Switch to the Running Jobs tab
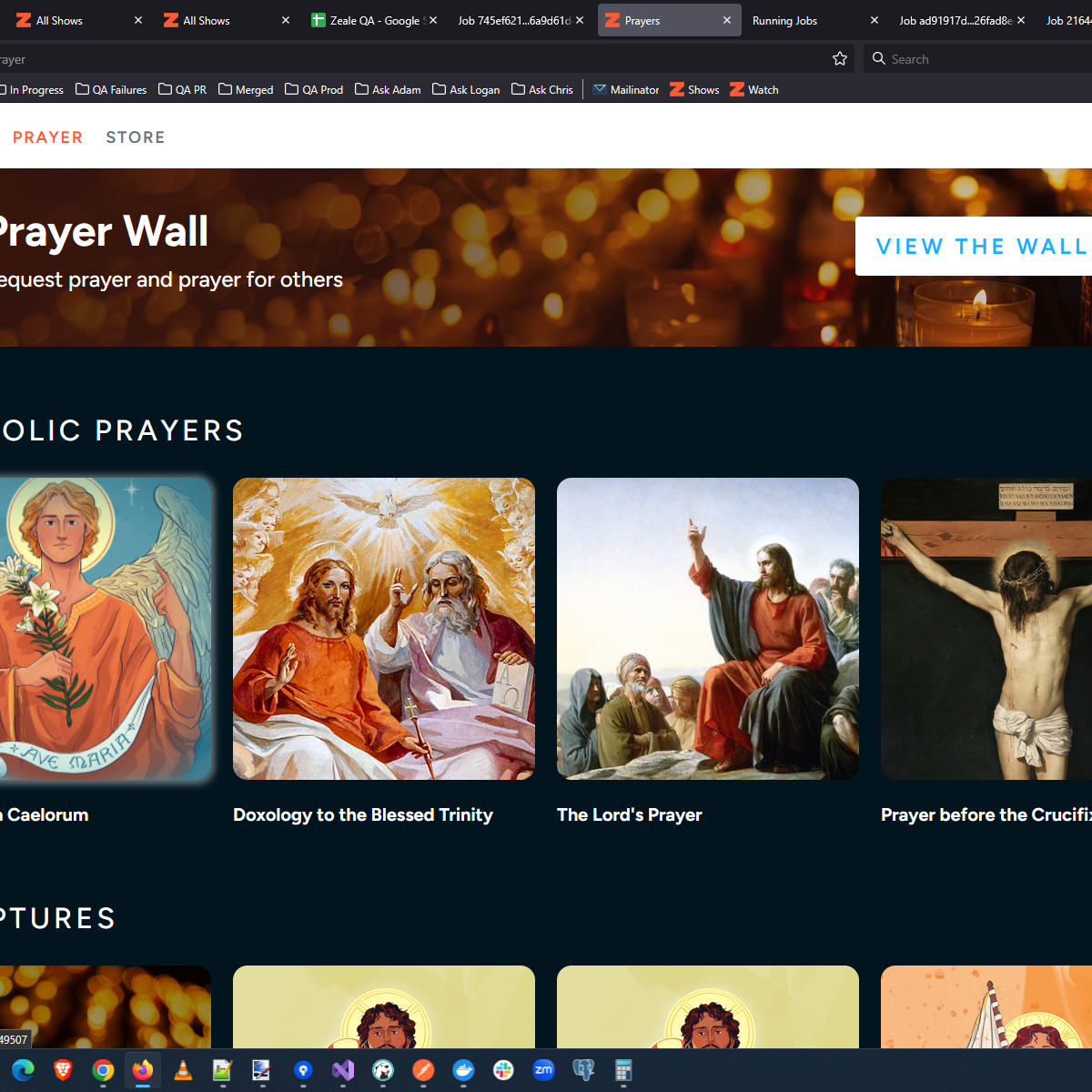This screenshot has width=1092, height=1092. [784, 20]
